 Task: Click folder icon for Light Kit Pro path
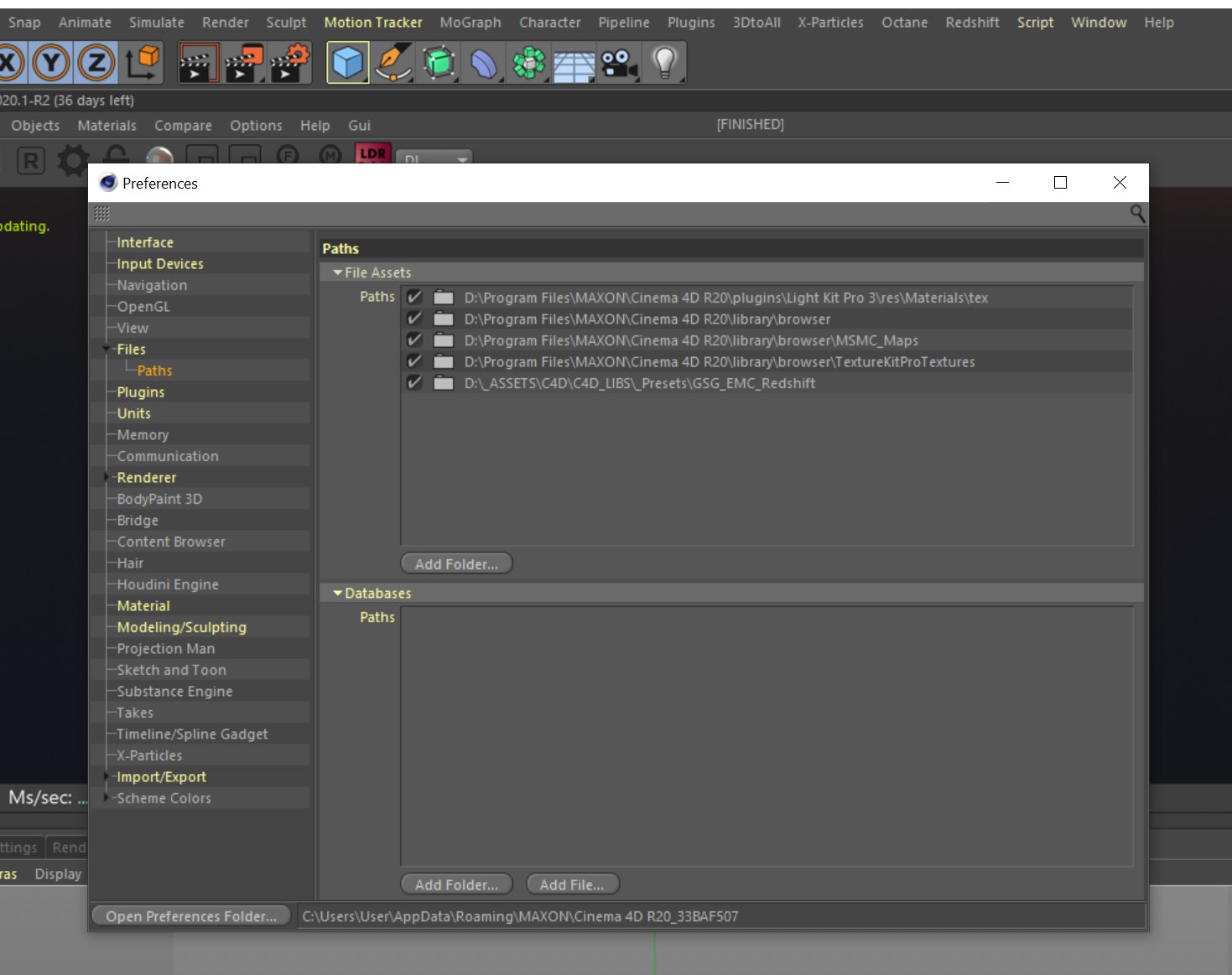pos(444,298)
